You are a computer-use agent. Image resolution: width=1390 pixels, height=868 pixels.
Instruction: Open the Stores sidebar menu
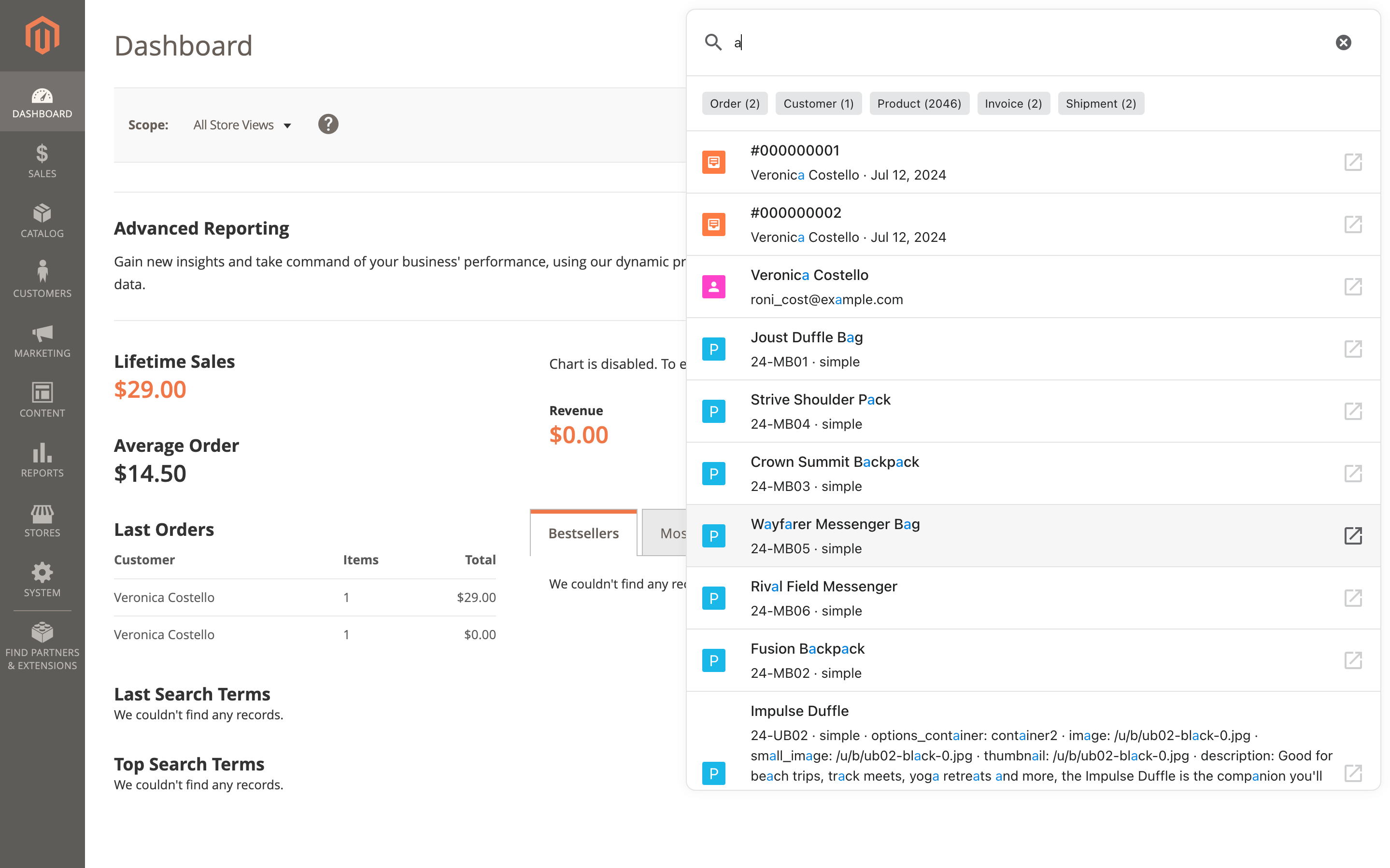click(42, 520)
